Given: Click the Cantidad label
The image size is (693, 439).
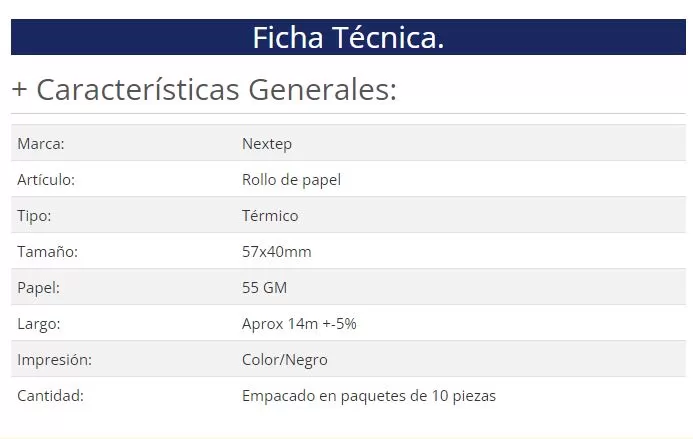Looking at the screenshot, I should [50, 396].
